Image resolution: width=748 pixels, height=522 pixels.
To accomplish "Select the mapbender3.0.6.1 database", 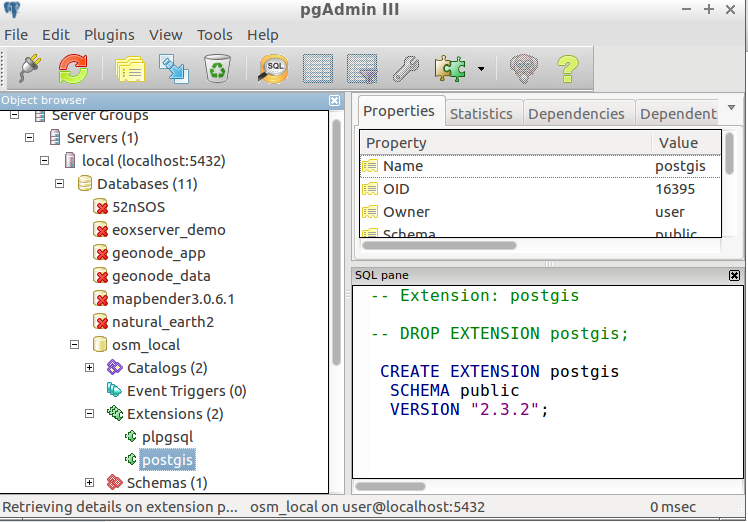I will [173, 299].
